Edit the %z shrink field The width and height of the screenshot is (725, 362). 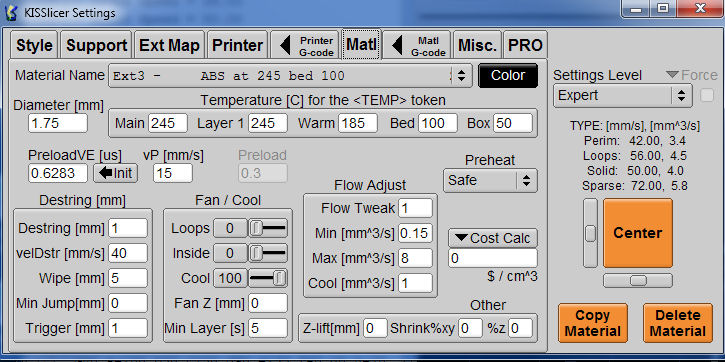[x=521, y=328]
